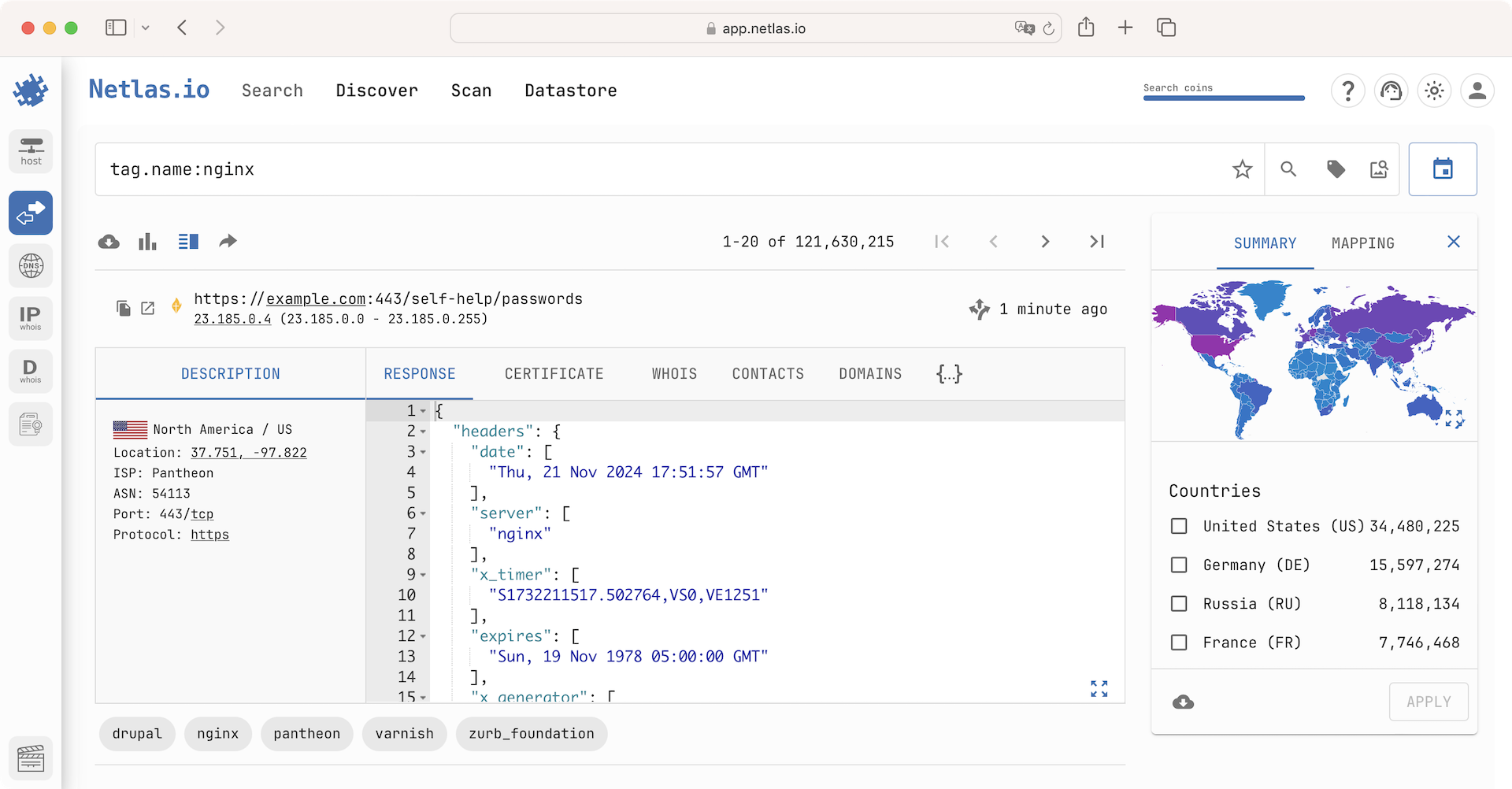This screenshot has height=789, width=1512.
Task: Open the DNS search tool
Action: pyautogui.click(x=30, y=265)
